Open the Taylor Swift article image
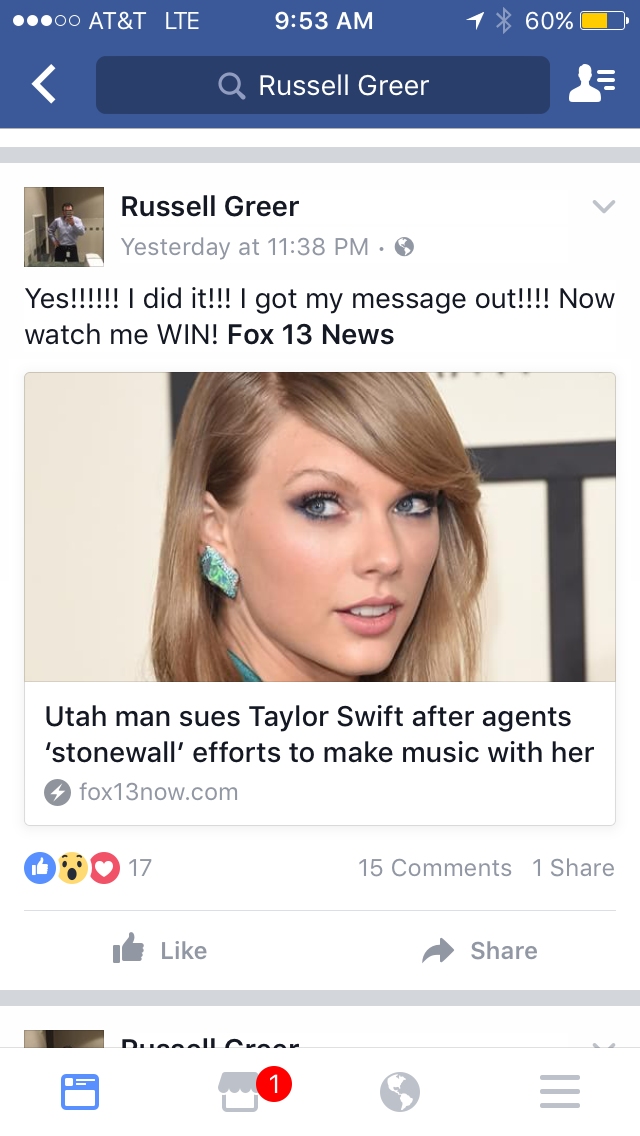640x1136 pixels. [320, 527]
